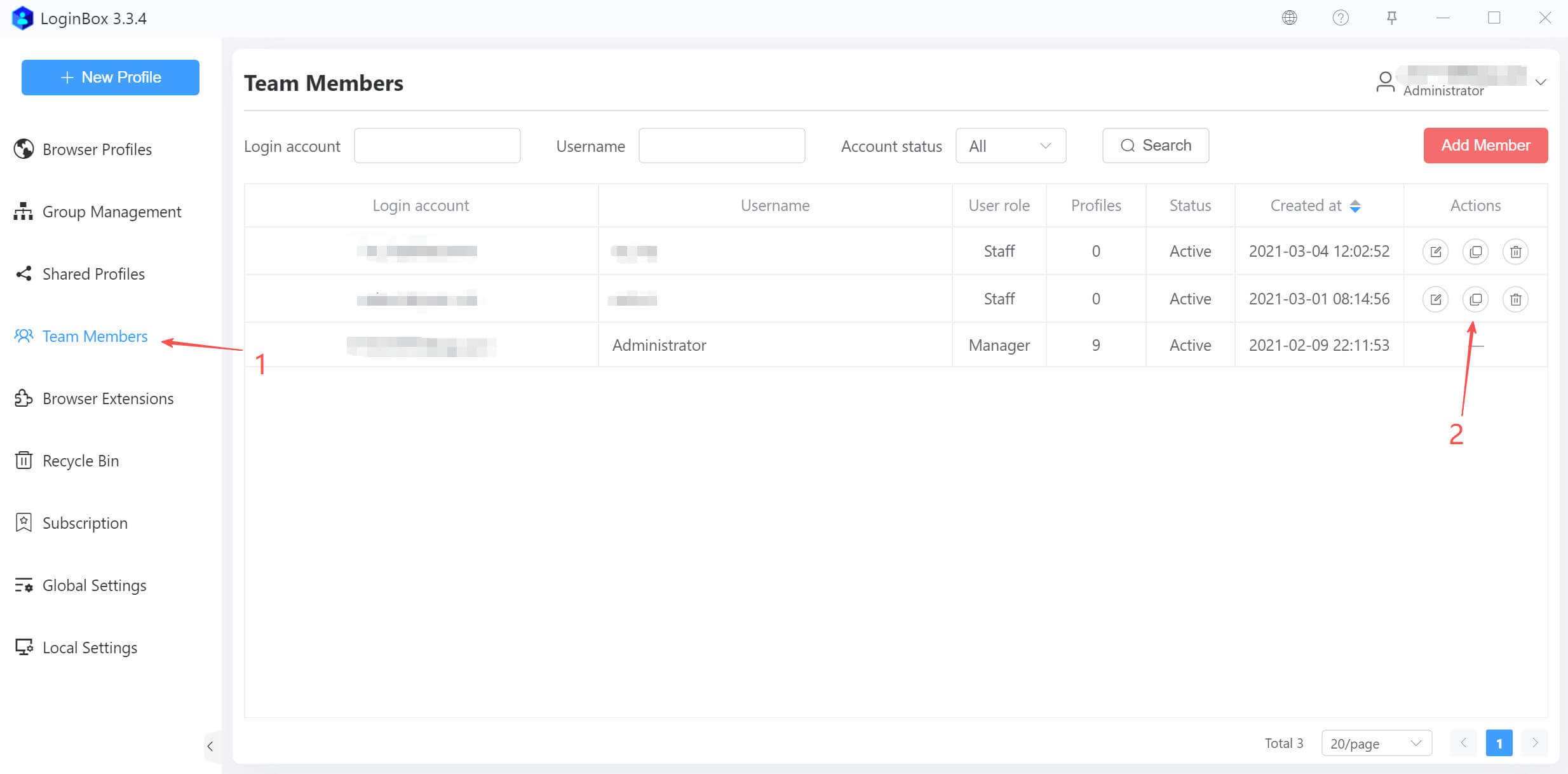Expand the Account status dropdown

[x=1010, y=146]
